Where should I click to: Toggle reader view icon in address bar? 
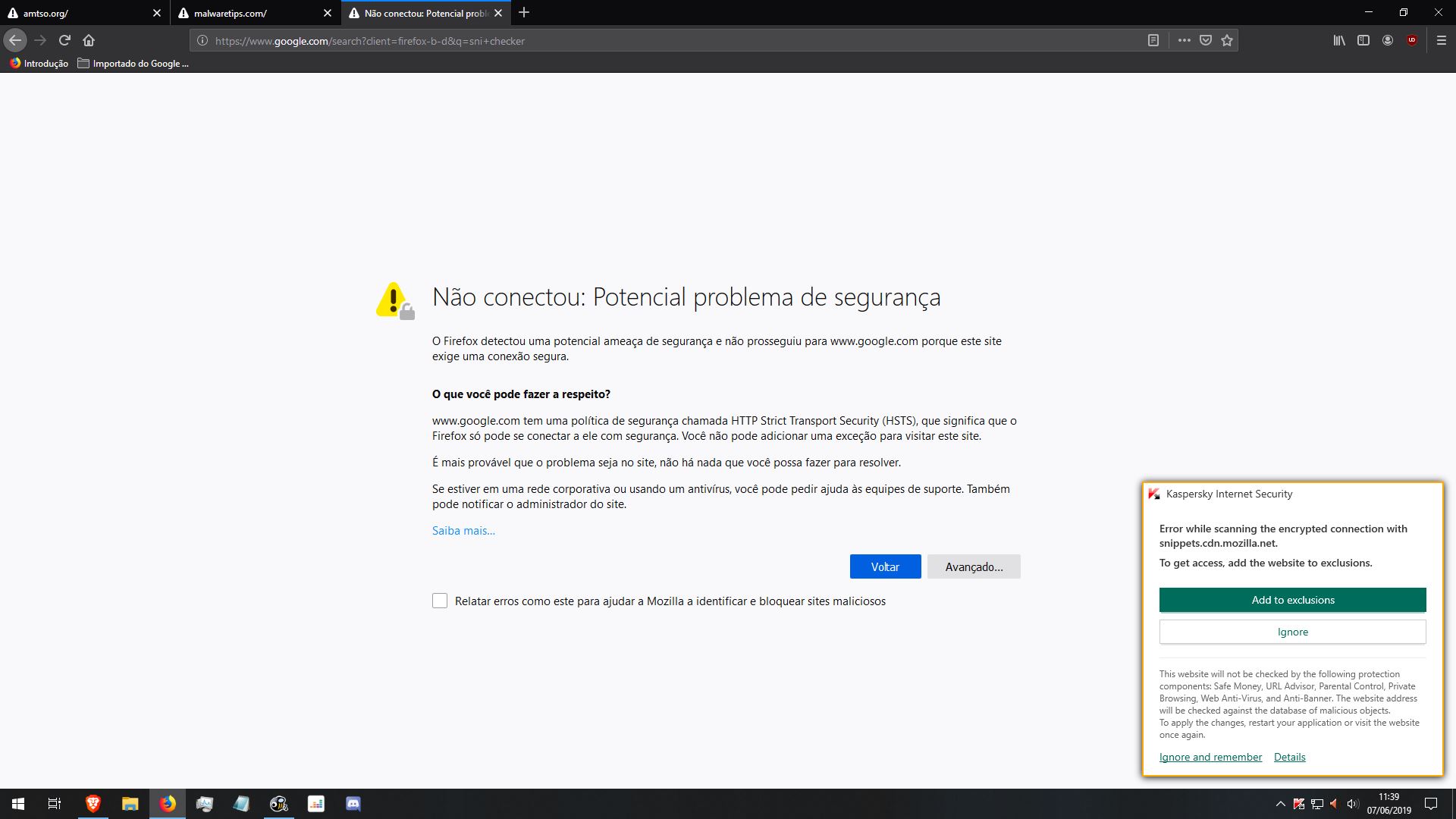pyautogui.click(x=1153, y=40)
